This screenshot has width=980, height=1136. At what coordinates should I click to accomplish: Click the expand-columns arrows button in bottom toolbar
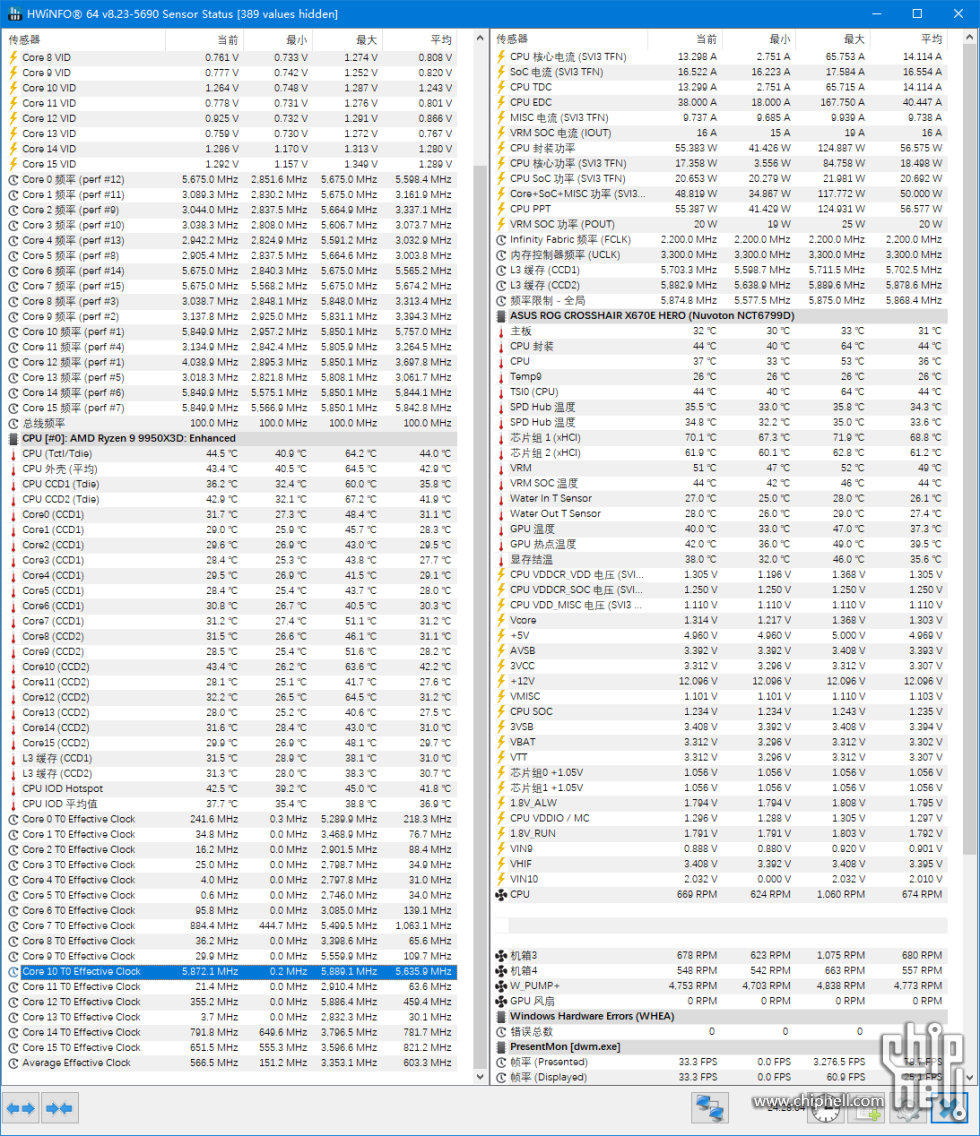pos(20,1108)
